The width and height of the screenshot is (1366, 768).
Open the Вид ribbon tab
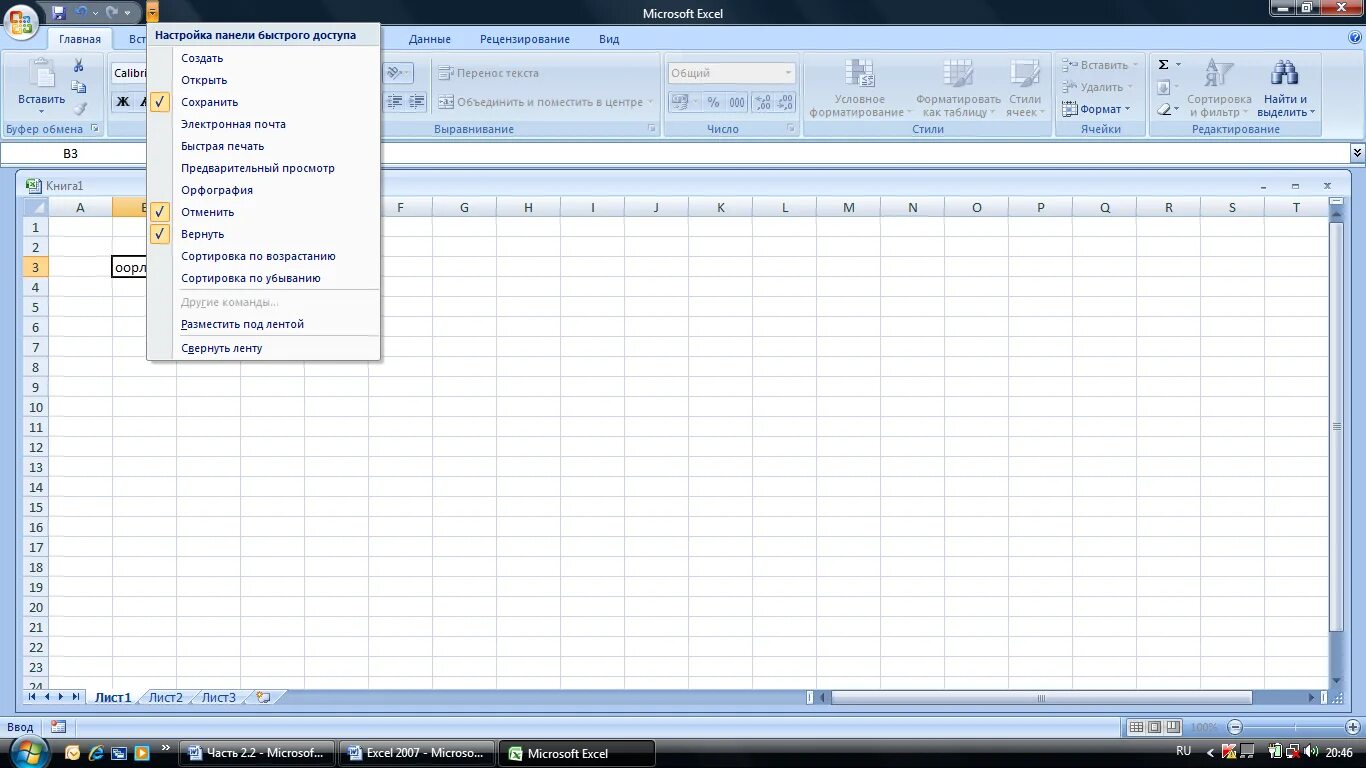pyautogui.click(x=609, y=39)
